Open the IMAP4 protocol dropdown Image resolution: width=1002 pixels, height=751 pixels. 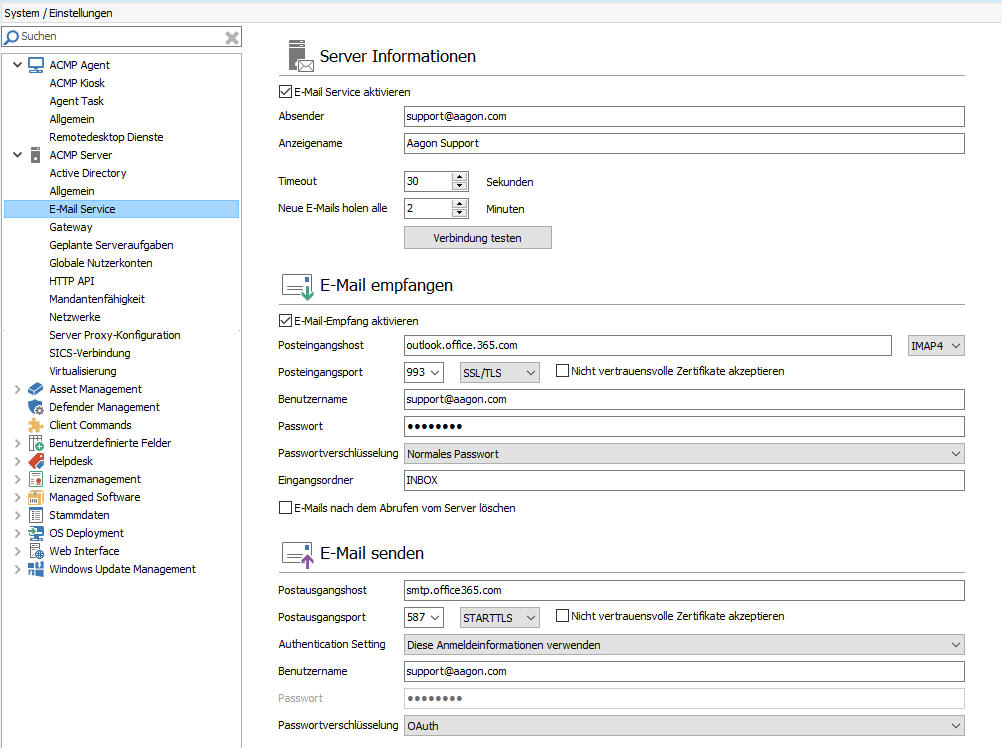[x=936, y=345]
